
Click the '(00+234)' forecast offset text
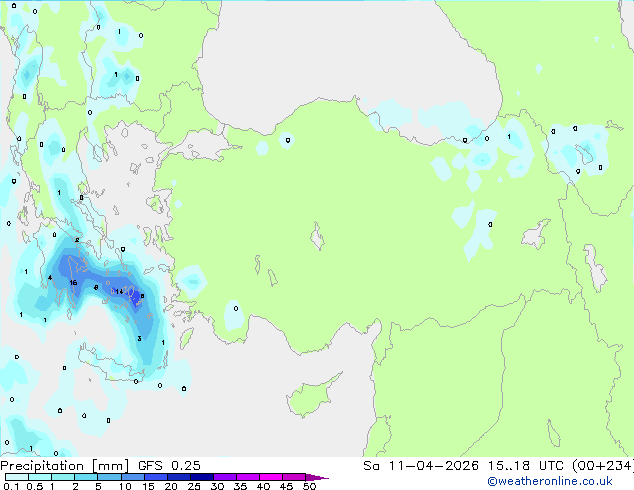pos(602,466)
